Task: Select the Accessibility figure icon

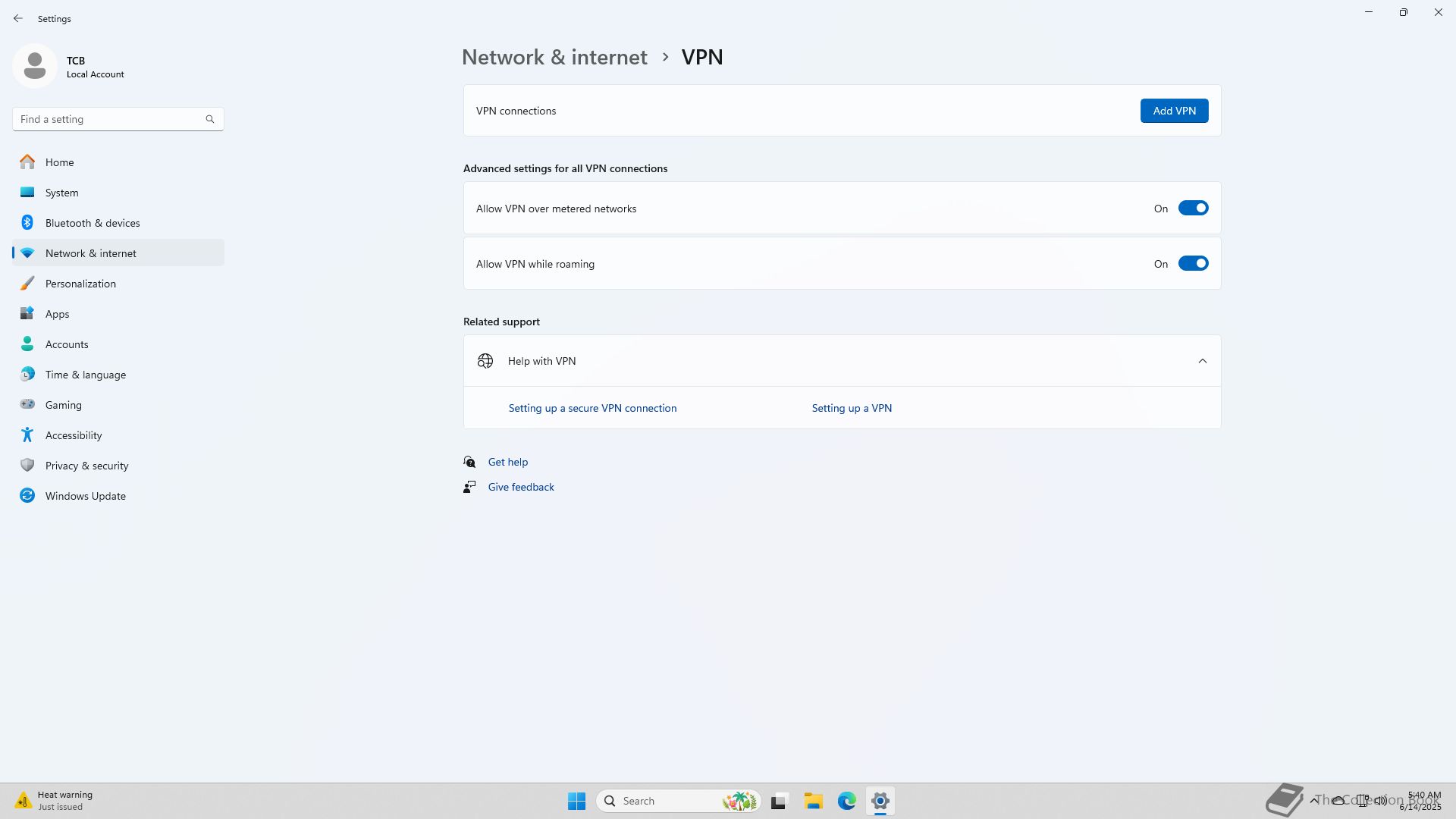Action: tap(27, 435)
